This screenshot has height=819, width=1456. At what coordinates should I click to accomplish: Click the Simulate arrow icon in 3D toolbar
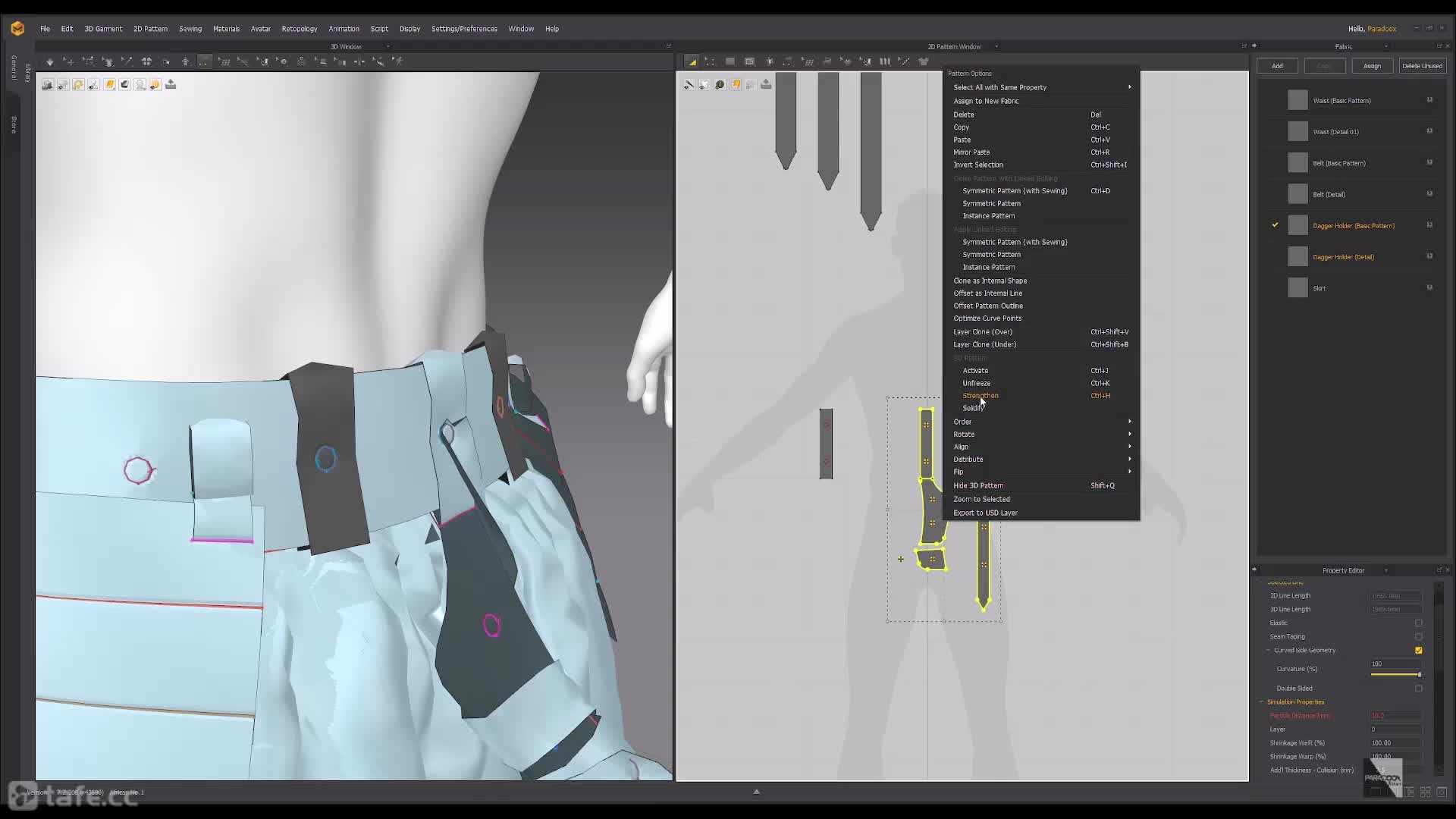click(50, 61)
